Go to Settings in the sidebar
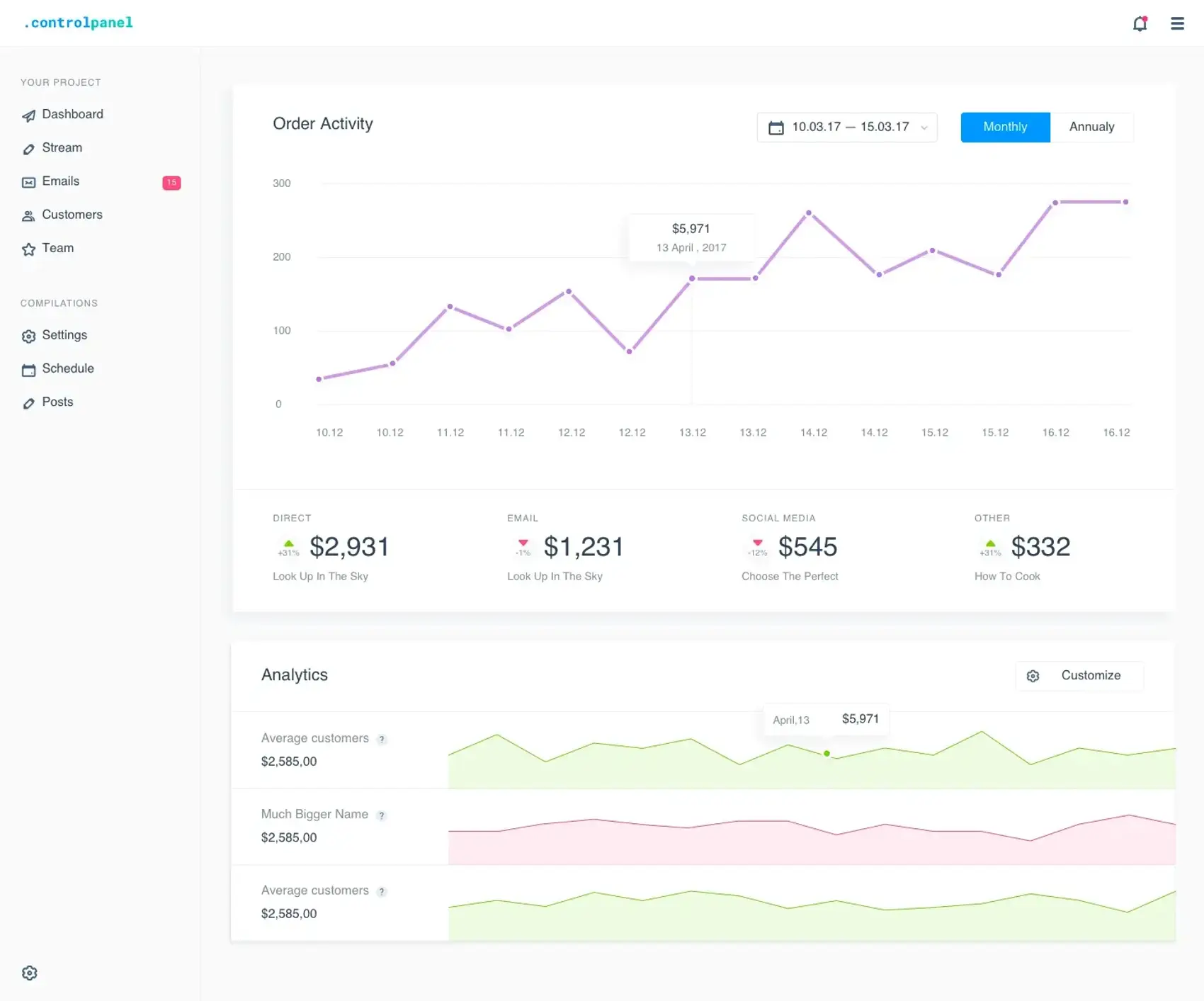The width and height of the screenshot is (1204, 1001). 64,335
